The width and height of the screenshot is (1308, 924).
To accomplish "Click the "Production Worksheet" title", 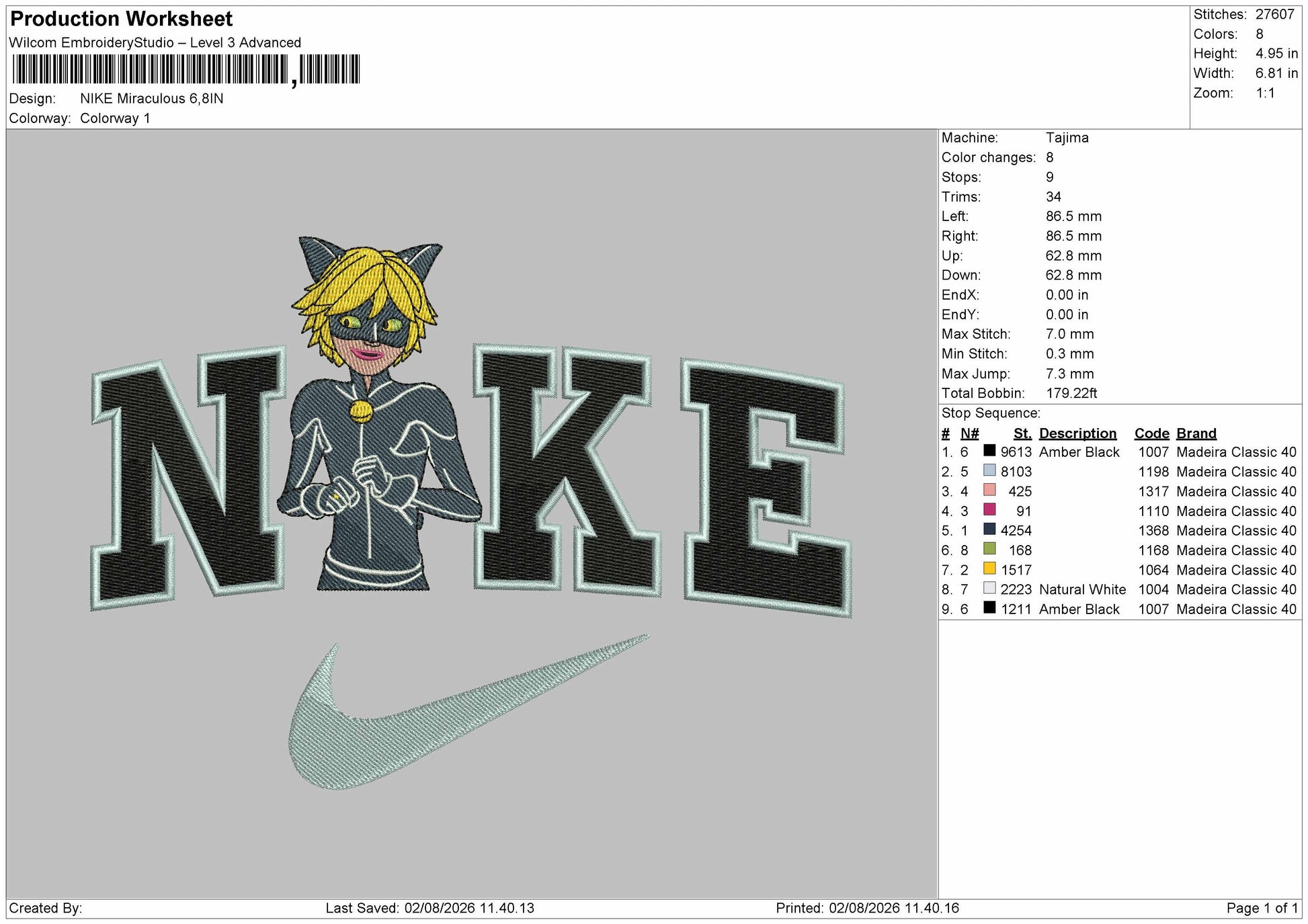I will (122, 19).
